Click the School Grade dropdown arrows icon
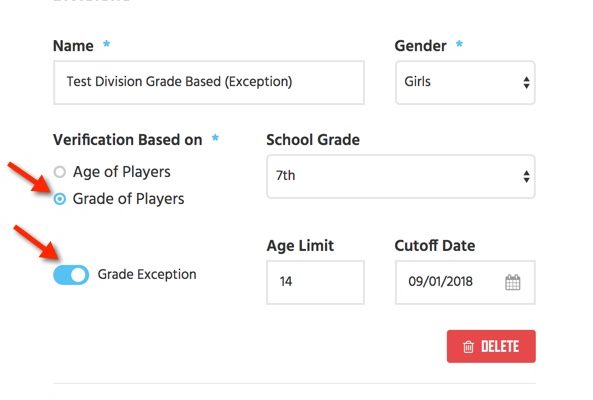Image resolution: width=593 pixels, height=400 pixels. coord(526,176)
